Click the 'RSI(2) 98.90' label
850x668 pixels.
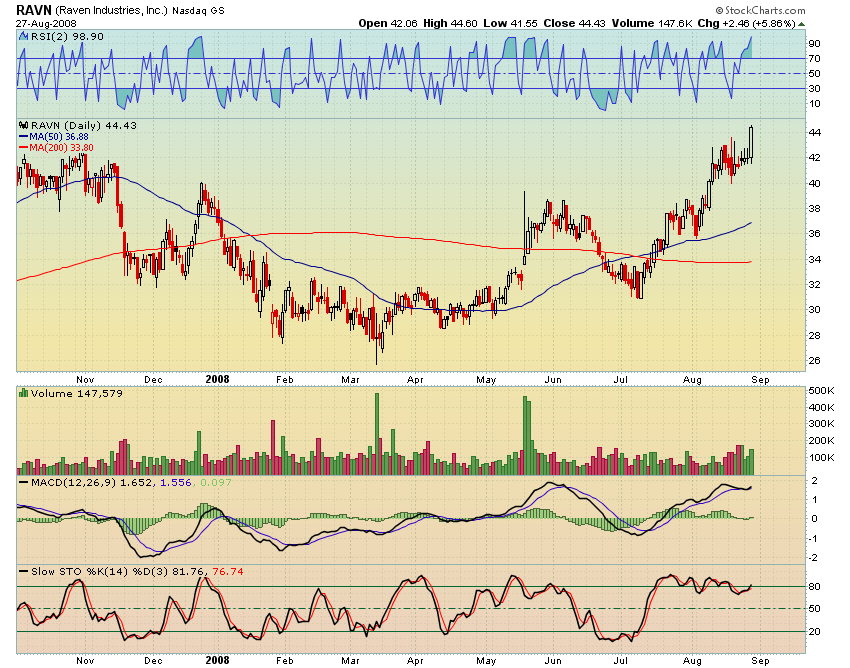(x=67, y=36)
